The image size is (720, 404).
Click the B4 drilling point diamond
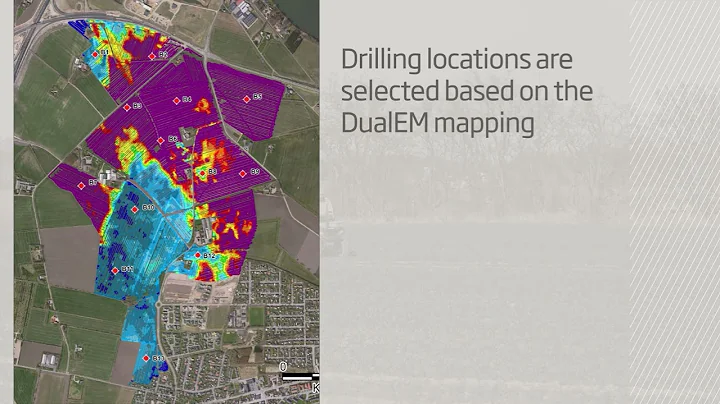coord(176,101)
